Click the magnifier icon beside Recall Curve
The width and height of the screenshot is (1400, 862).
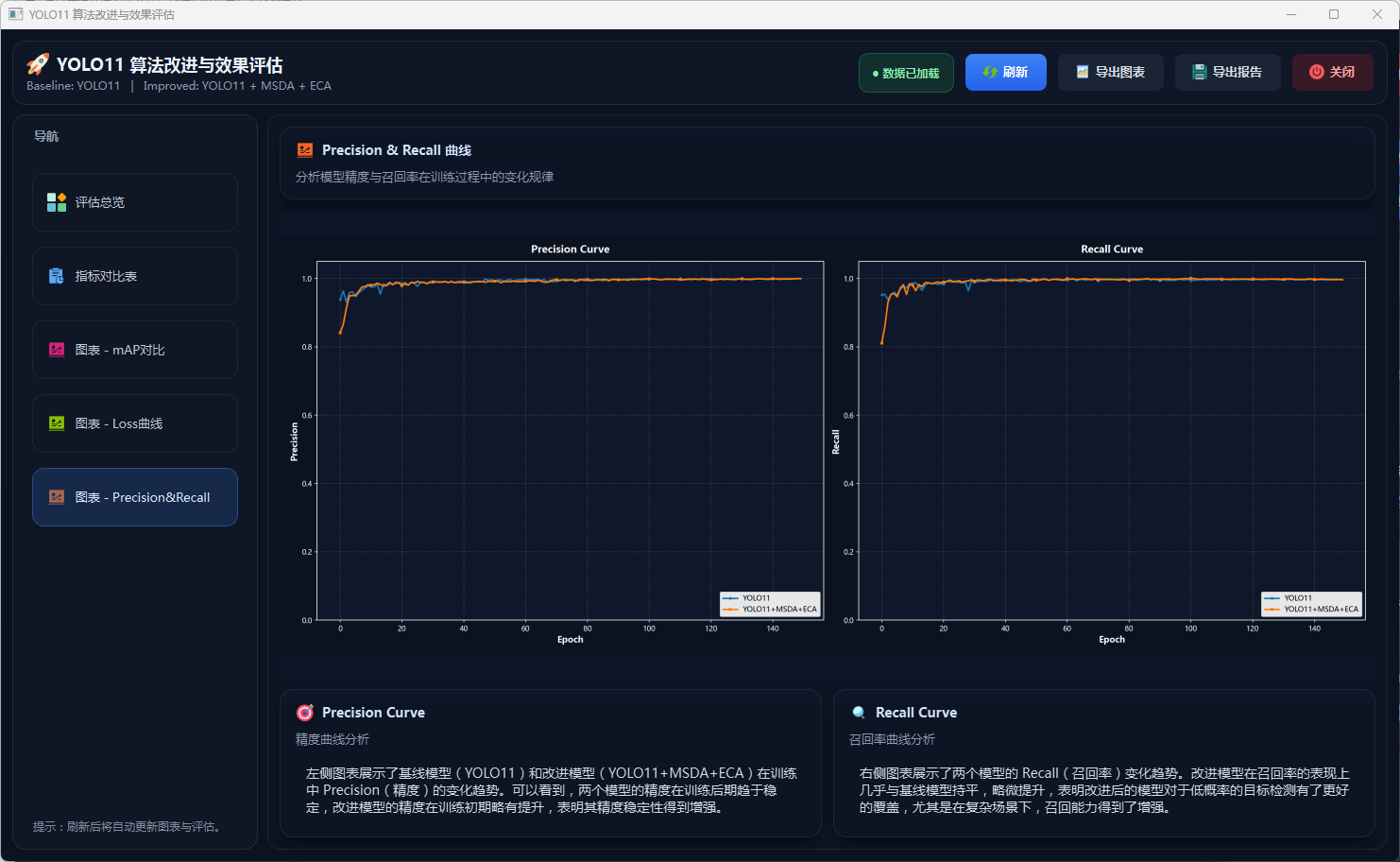(859, 713)
